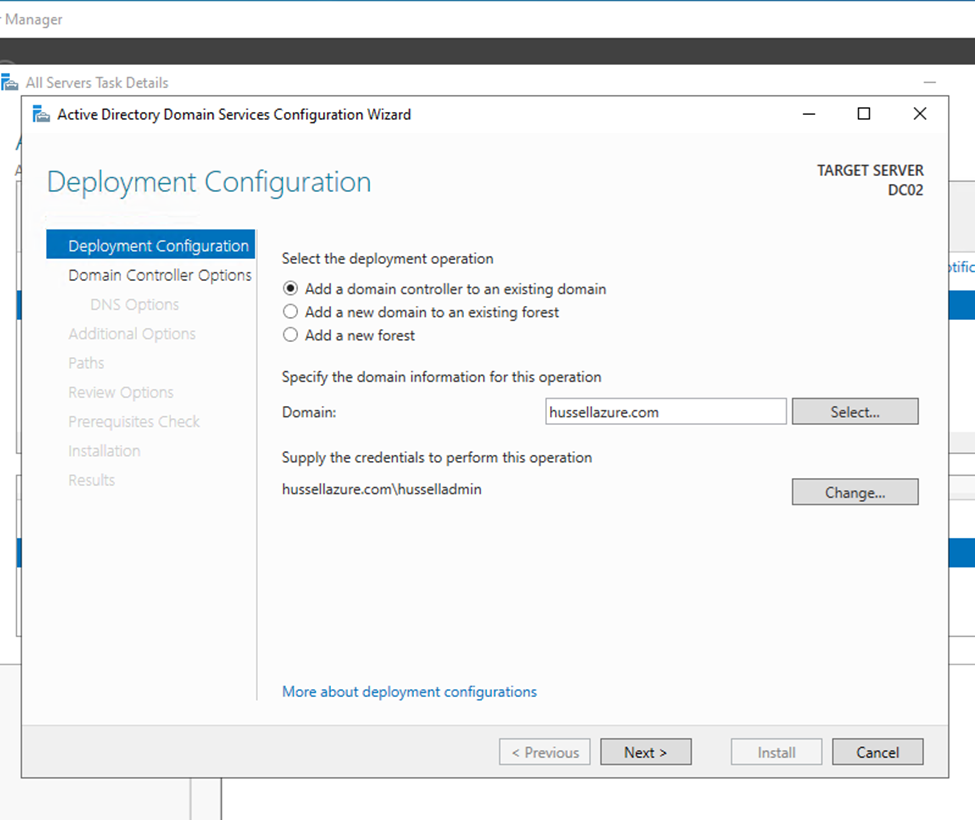Select "Add a domain controller to an existing domain"
Screen dimensions: 975x820
[x=290, y=289]
